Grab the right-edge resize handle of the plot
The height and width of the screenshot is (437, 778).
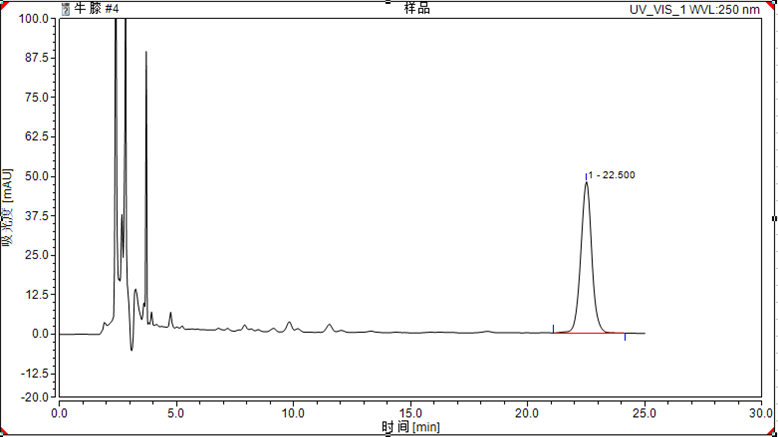click(x=774, y=217)
